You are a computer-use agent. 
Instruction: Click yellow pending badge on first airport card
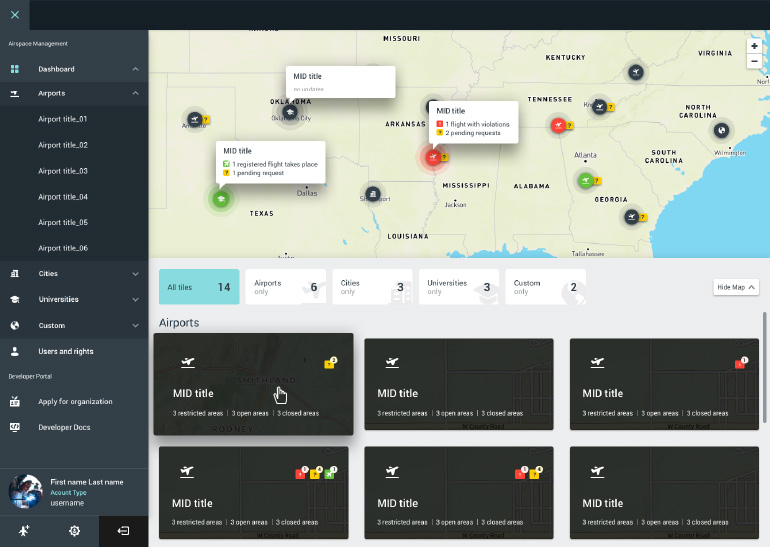pyautogui.click(x=330, y=363)
